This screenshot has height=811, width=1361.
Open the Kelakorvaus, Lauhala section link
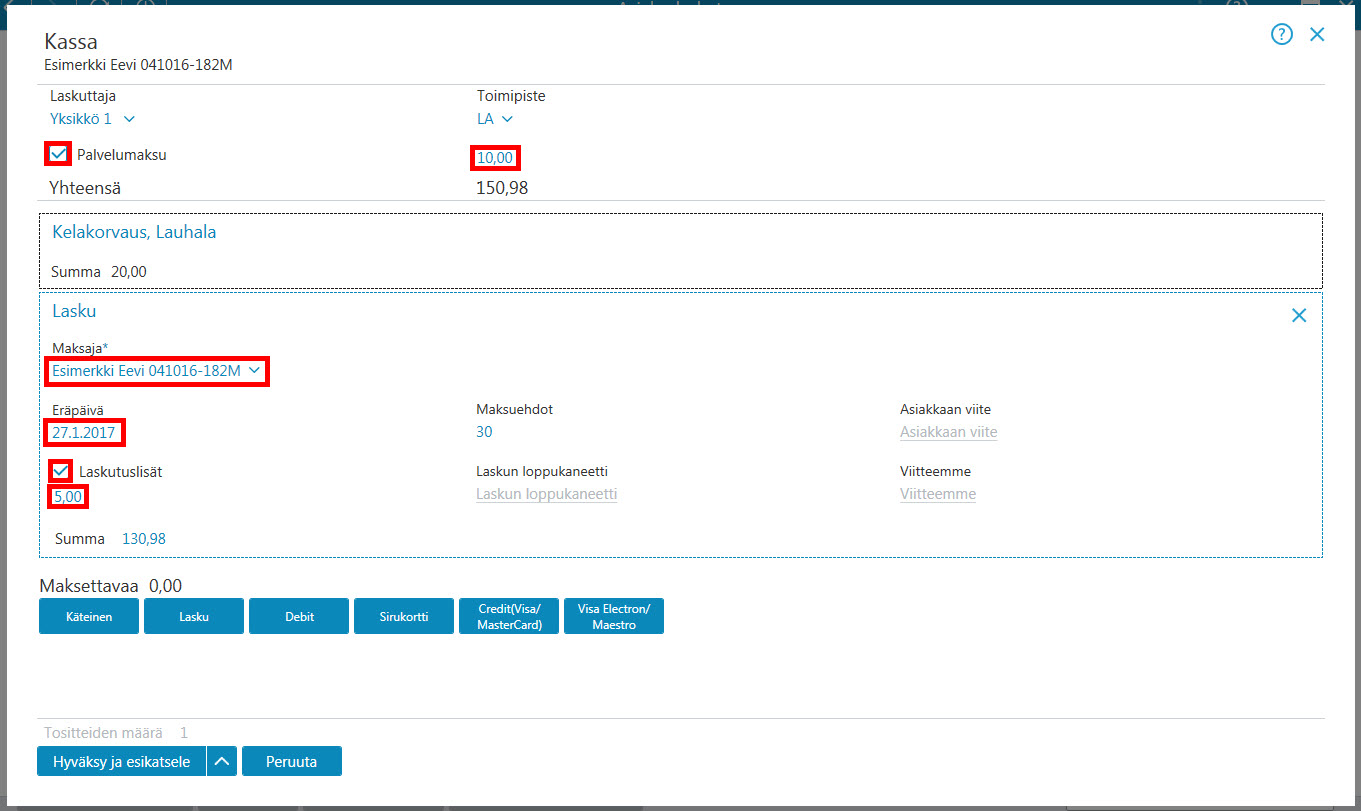[134, 232]
